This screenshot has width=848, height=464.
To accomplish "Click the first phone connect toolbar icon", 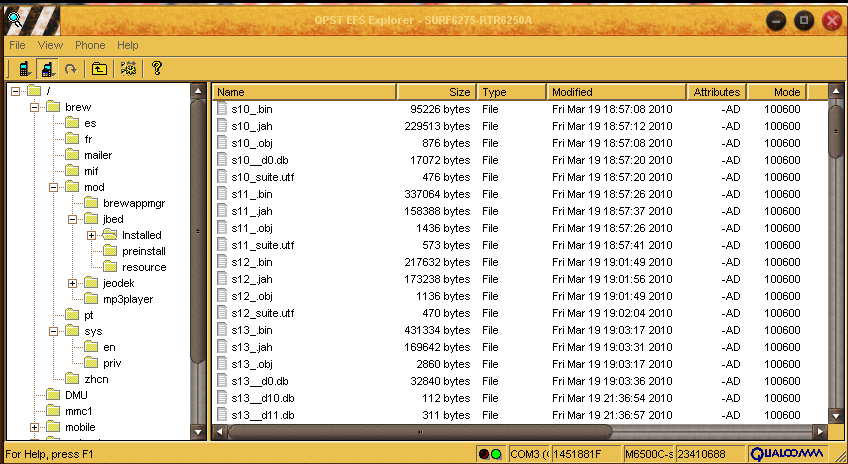I will [x=24, y=69].
